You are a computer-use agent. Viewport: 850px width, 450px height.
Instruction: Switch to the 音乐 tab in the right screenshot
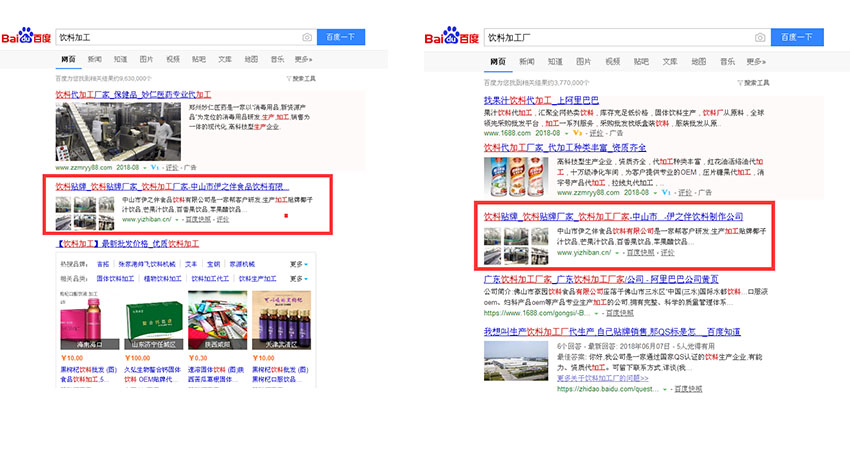click(x=727, y=61)
